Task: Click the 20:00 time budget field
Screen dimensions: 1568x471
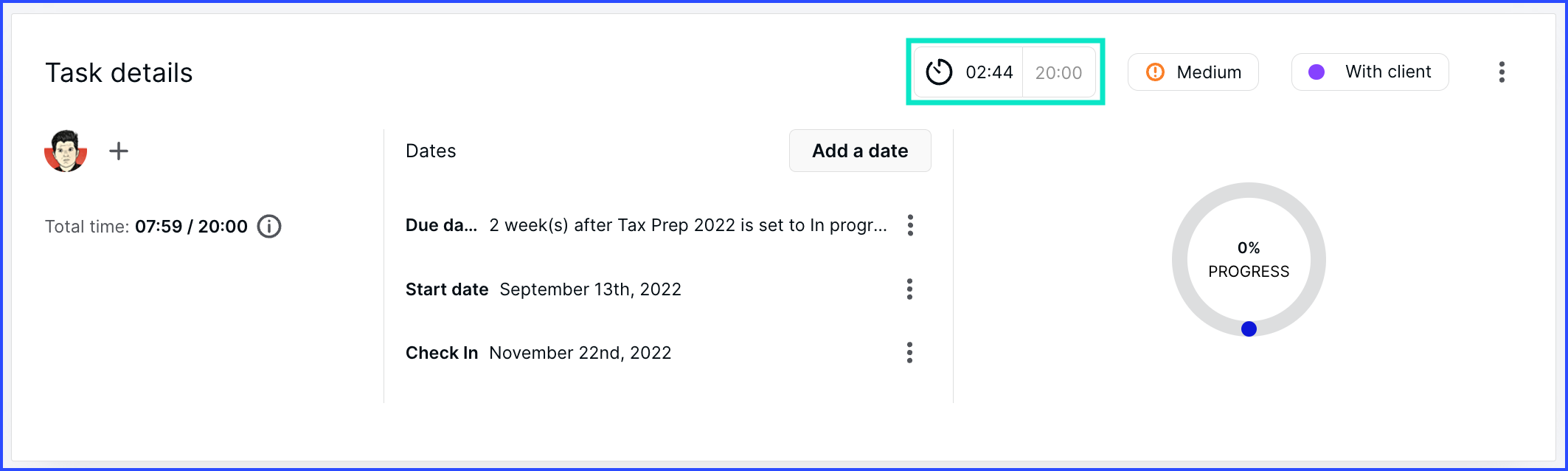Action: 1058,72
